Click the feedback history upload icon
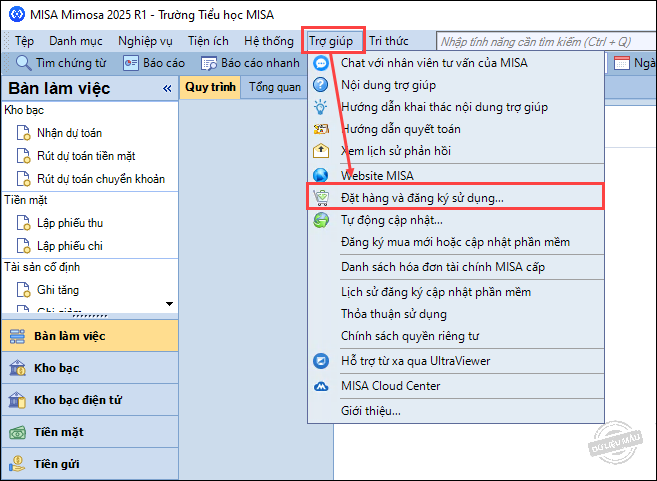 321,151
